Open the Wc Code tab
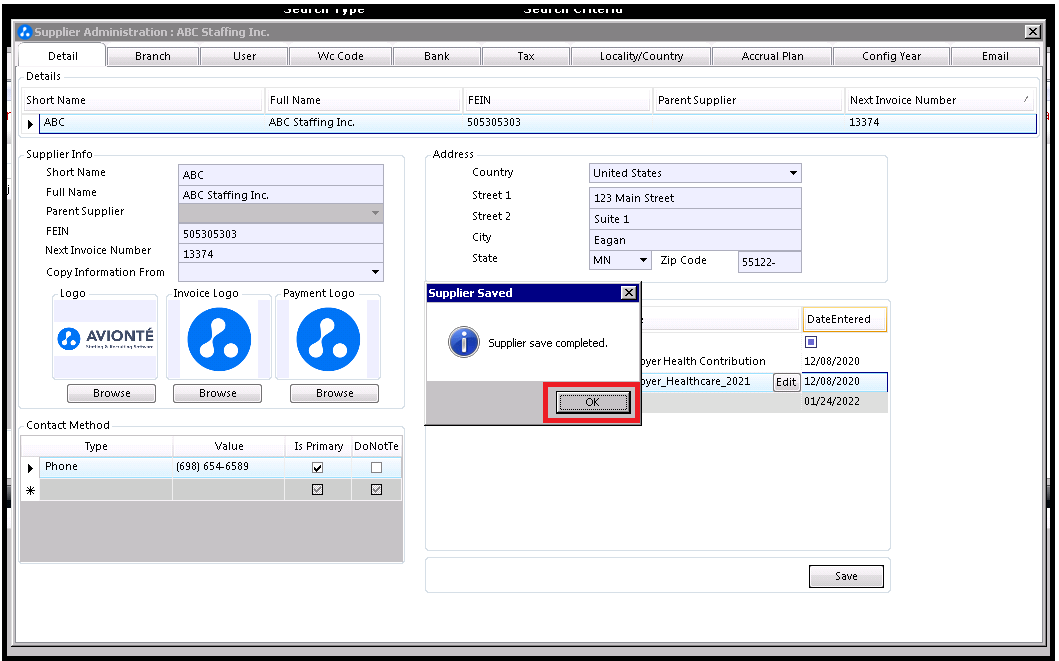Screen dimensions: 1059x661 tap(340, 56)
